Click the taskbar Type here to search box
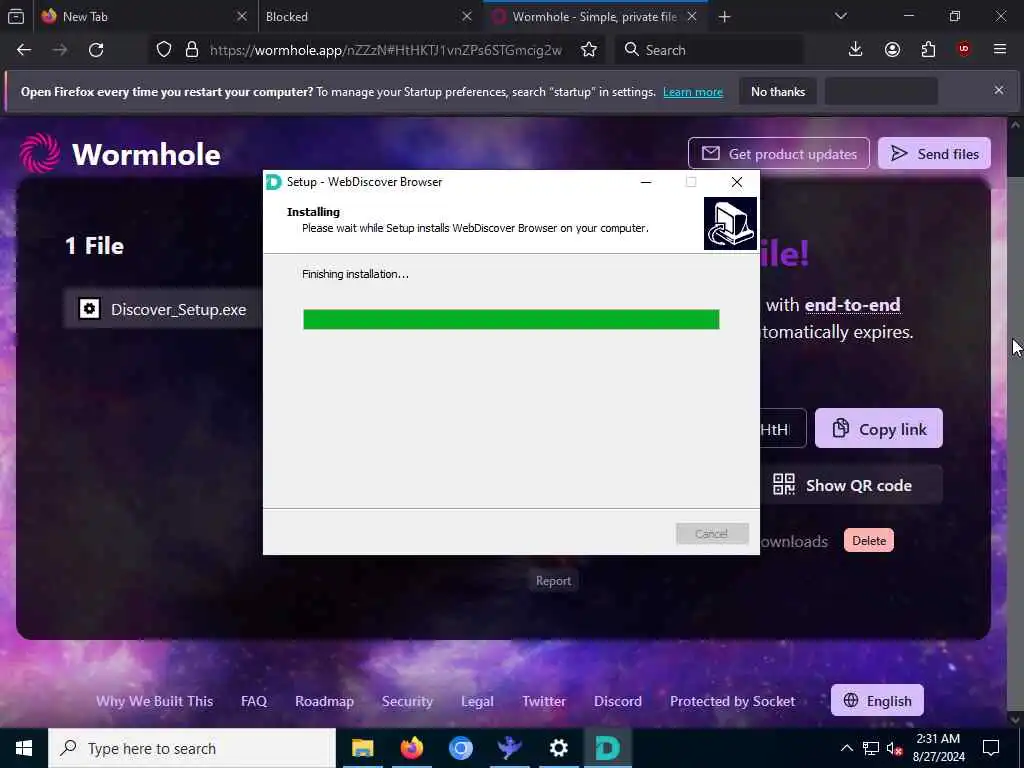The height and width of the screenshot is (768, 1024). (192, 748)
